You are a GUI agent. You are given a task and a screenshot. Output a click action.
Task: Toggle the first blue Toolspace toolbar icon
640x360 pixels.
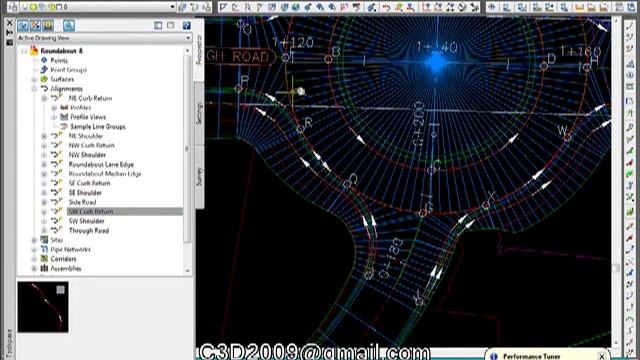[x=23, y=25]
